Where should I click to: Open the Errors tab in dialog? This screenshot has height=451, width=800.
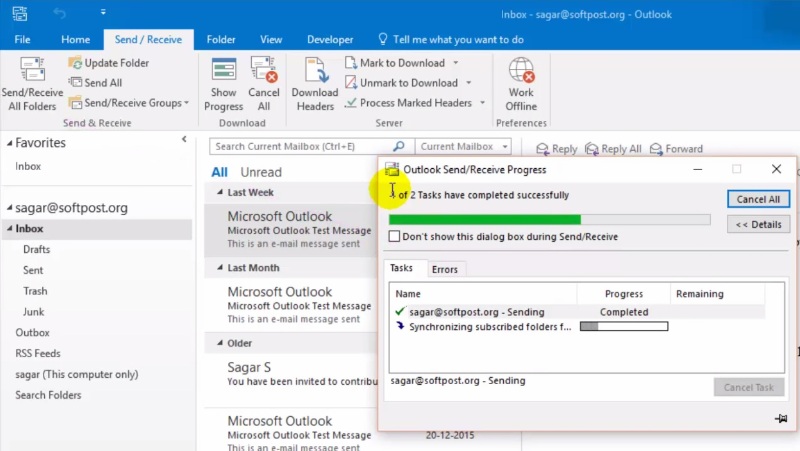click(445, 269)
